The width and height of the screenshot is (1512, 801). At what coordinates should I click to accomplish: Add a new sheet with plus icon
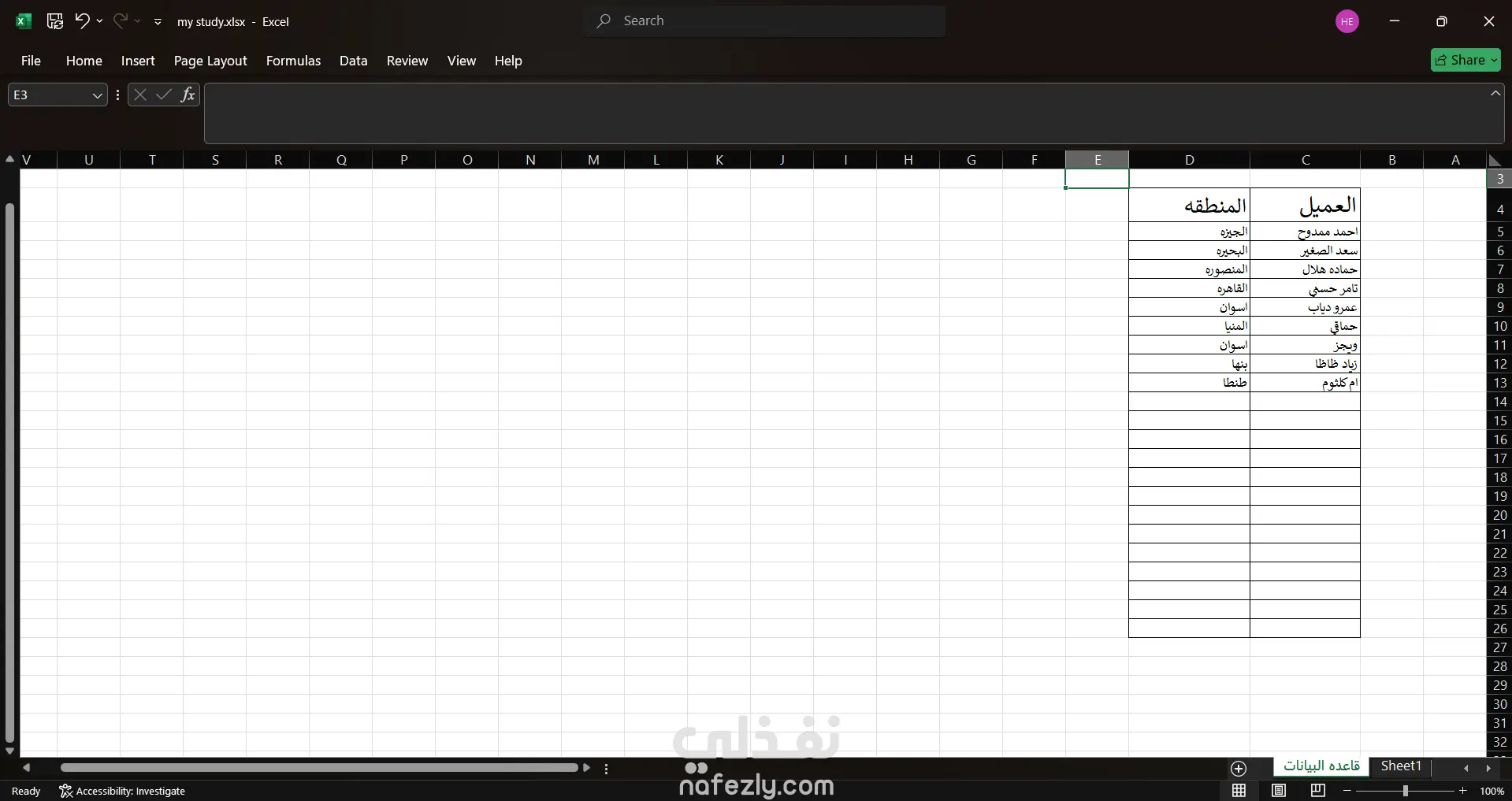pyautogui.click(x=1239, y=768)
